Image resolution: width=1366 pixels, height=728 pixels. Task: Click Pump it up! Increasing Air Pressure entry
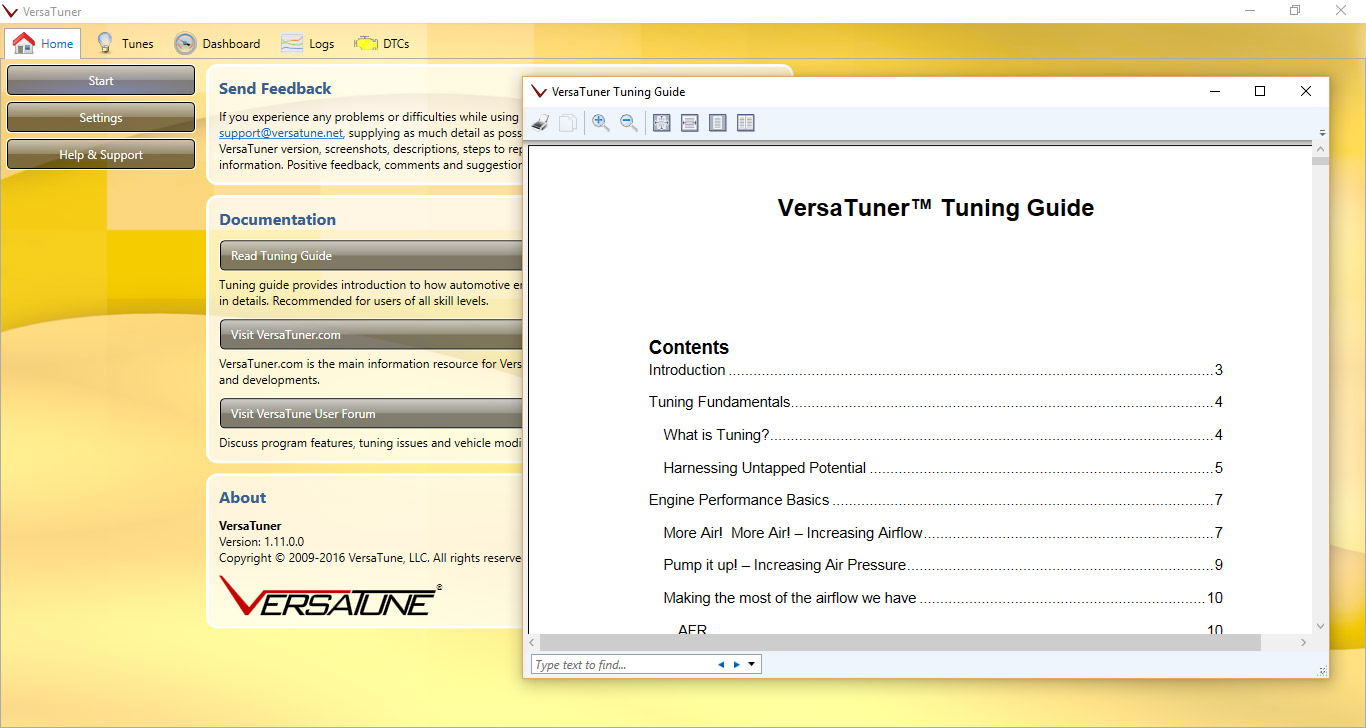(x=943, y=565)
